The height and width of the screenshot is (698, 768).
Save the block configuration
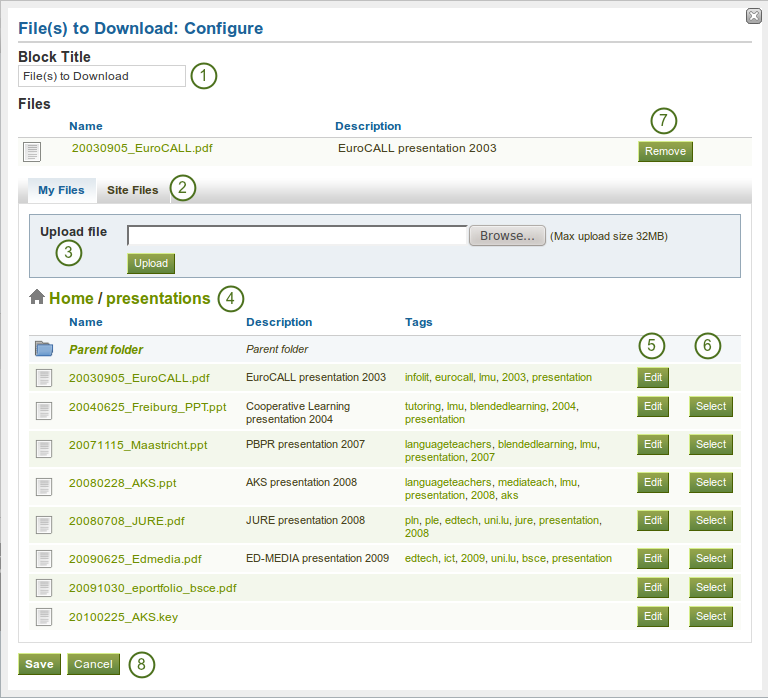coord(39,664)
